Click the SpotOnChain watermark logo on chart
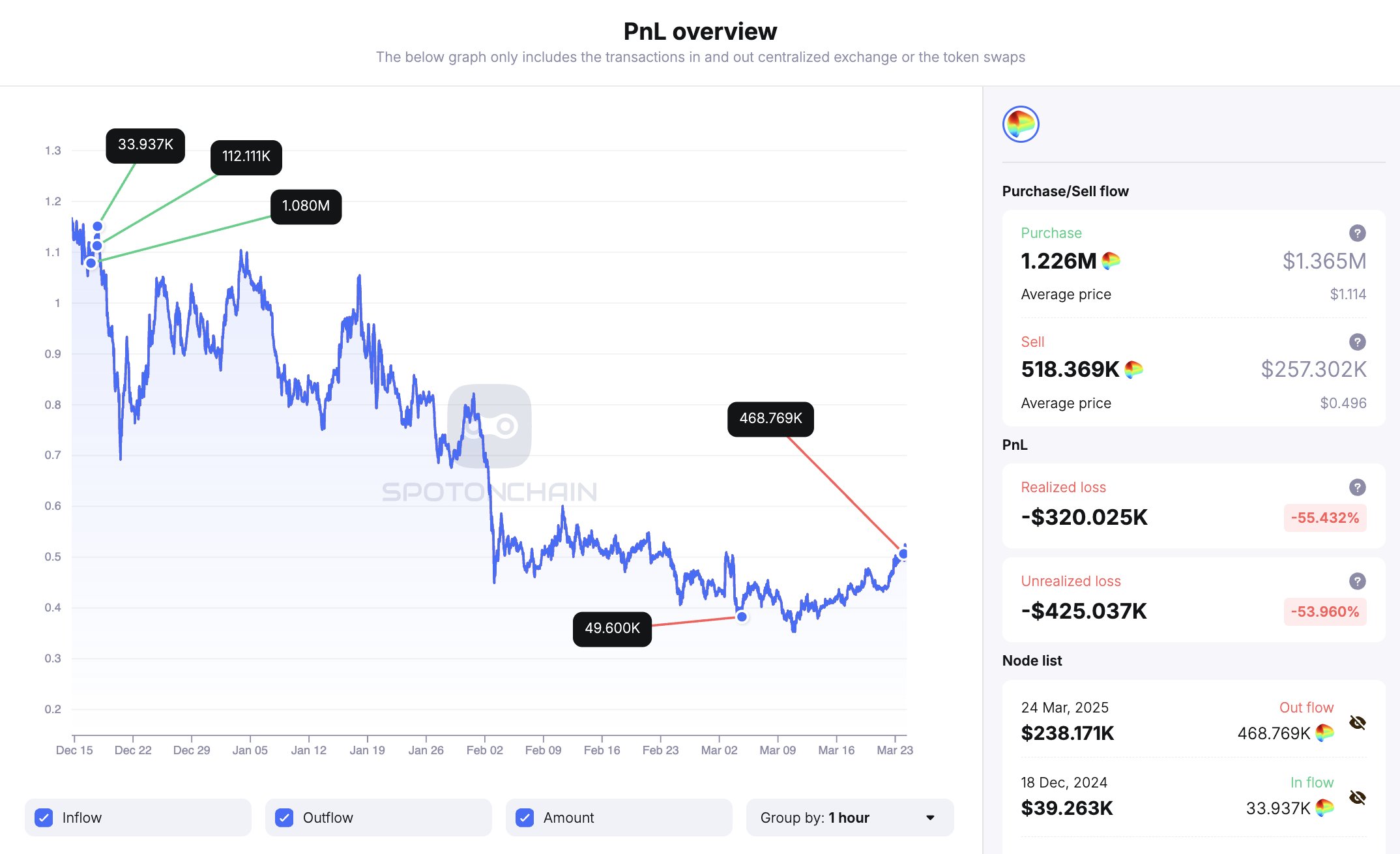The image size is (1400, 854). point(489,426)
